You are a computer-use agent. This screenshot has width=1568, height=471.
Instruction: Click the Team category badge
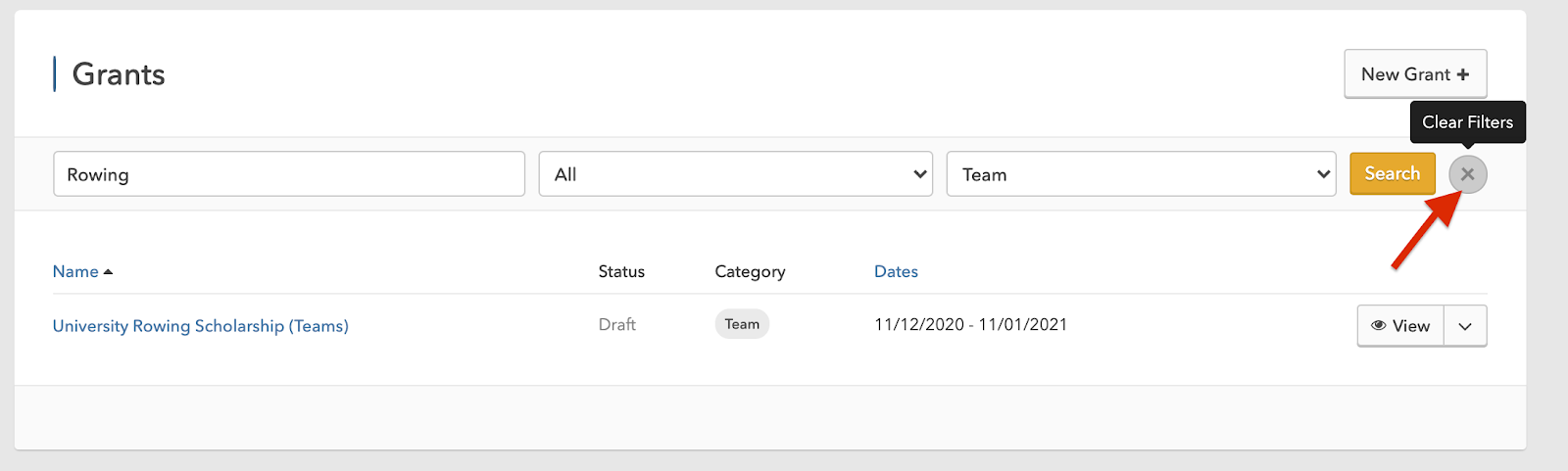click(x=742, y=324)
